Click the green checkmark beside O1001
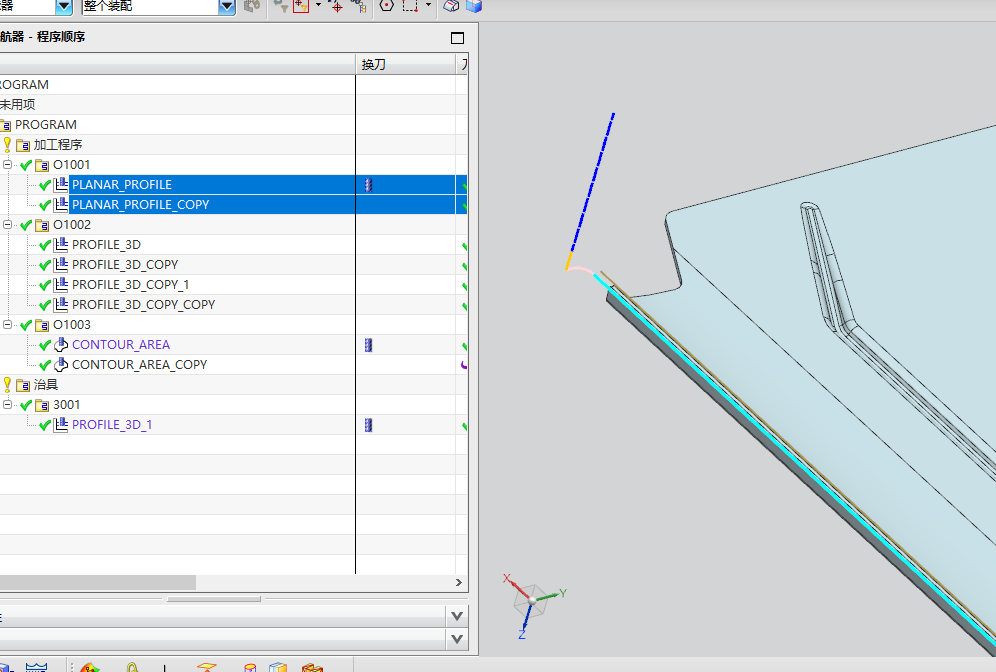 [26, 165]
